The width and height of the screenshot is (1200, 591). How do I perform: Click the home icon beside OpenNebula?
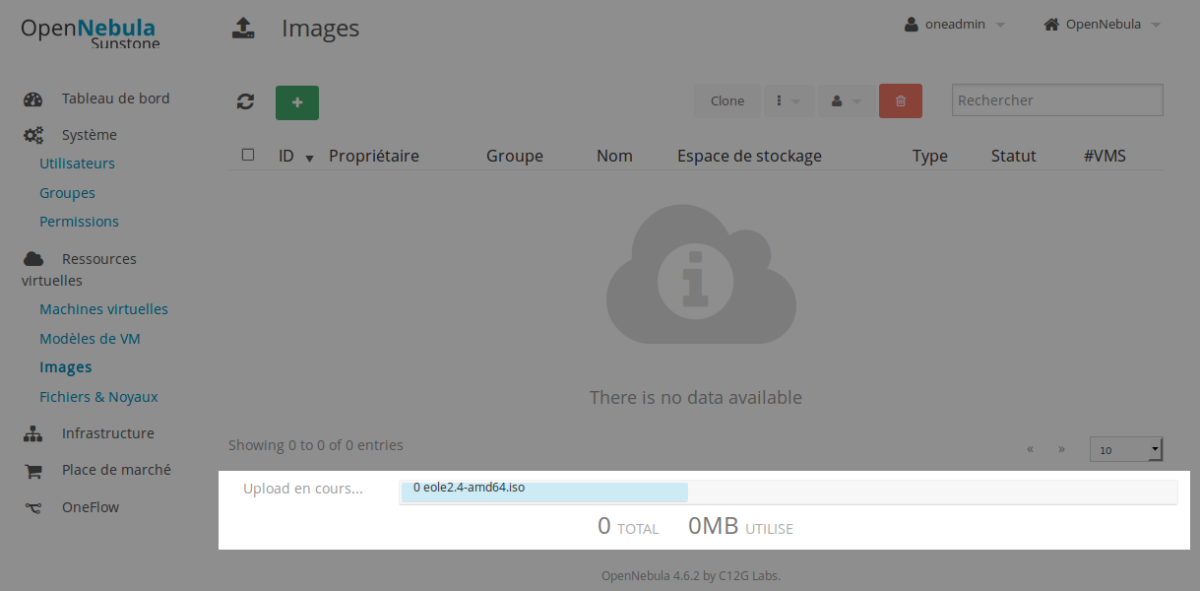pos(1051,24)
